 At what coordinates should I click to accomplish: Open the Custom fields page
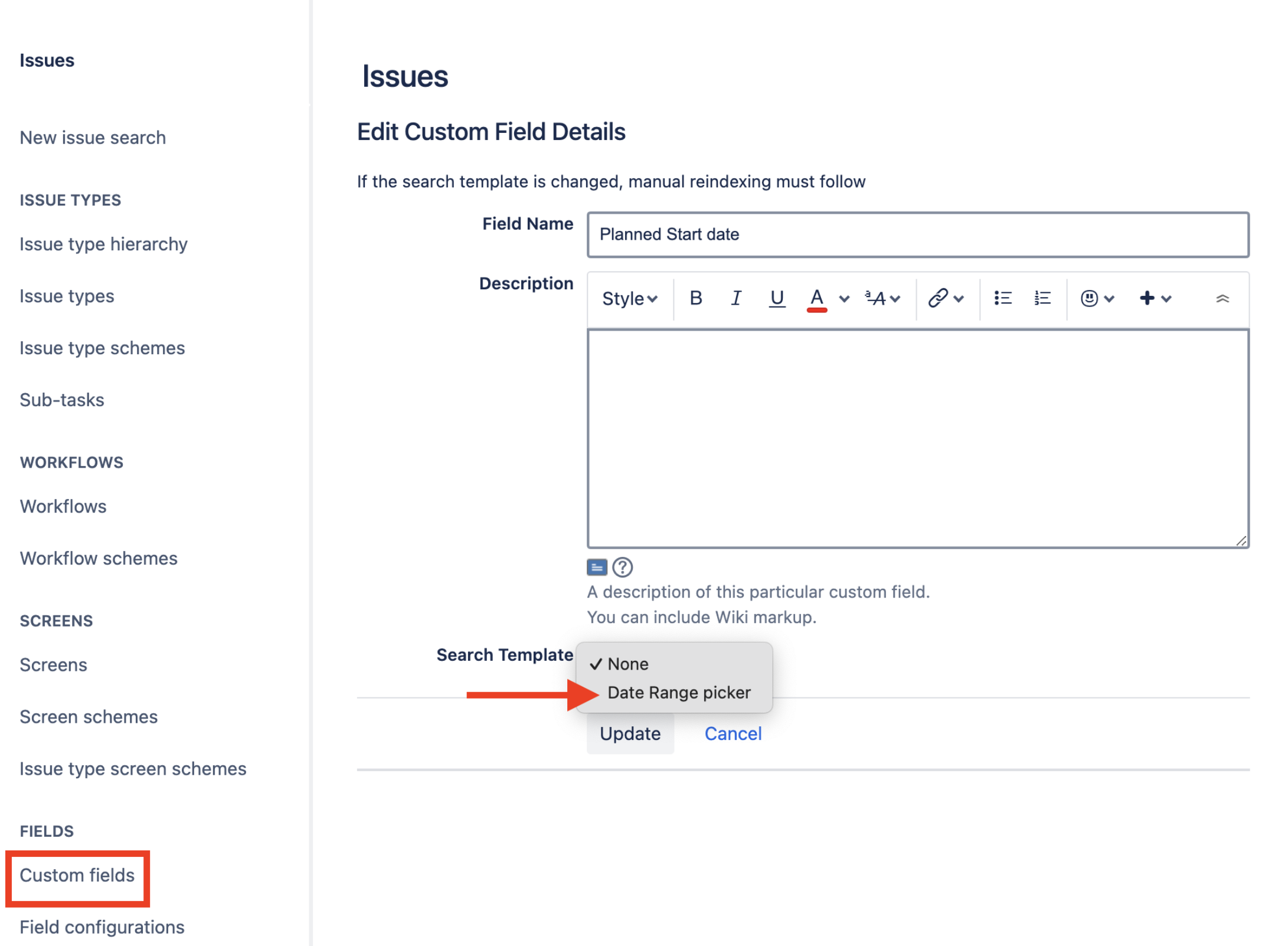(77, 876)
